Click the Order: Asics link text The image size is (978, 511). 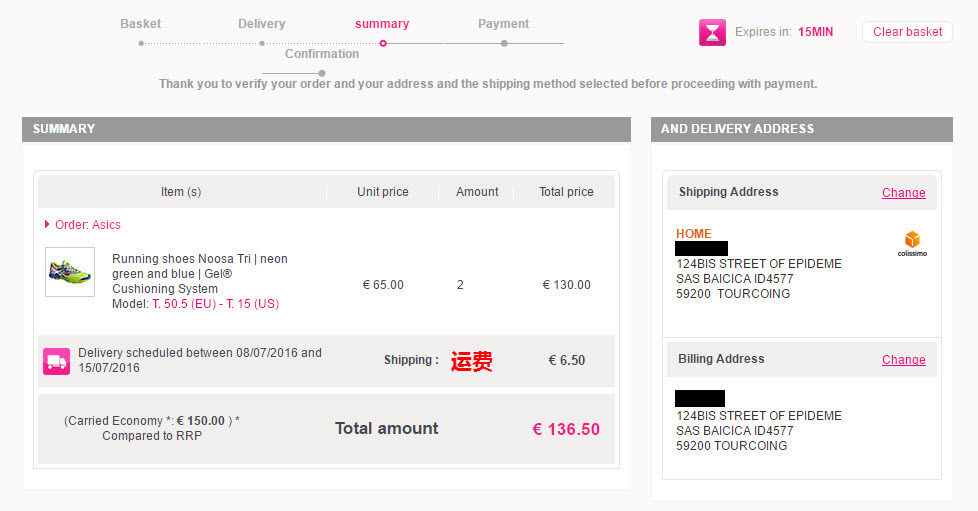[x=87, y=225]
